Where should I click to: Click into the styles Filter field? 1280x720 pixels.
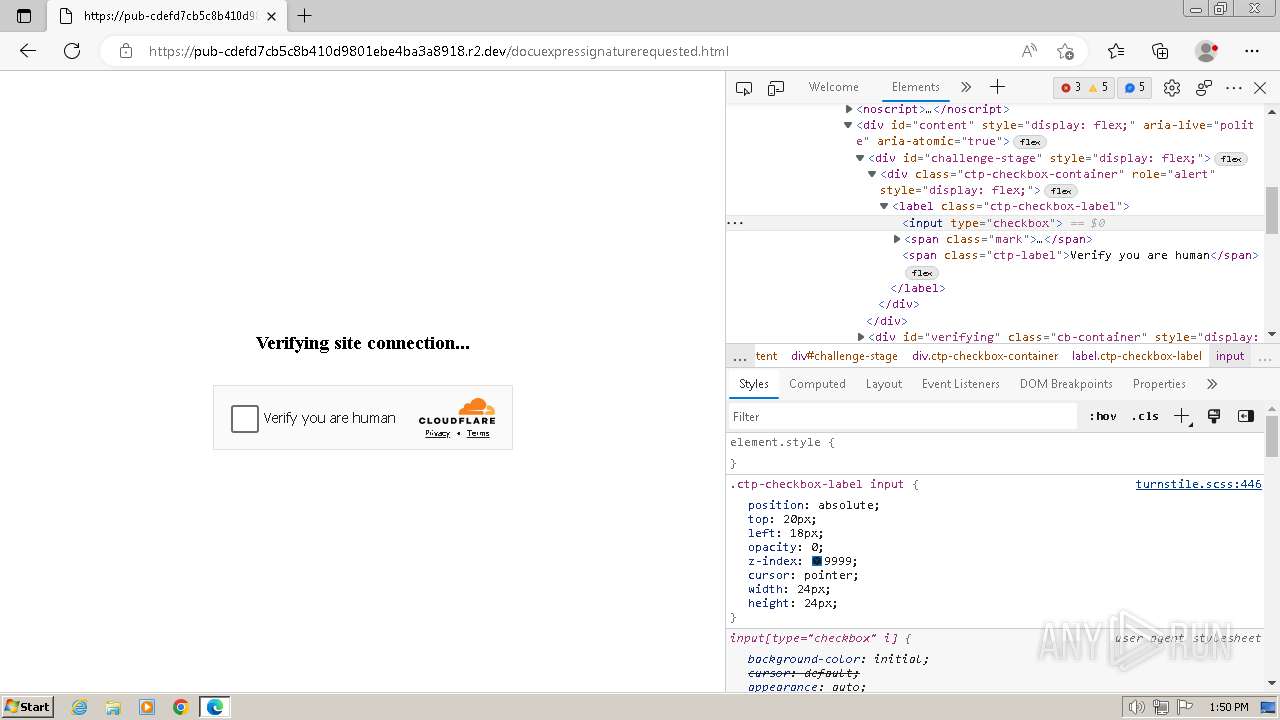point(902,416)
